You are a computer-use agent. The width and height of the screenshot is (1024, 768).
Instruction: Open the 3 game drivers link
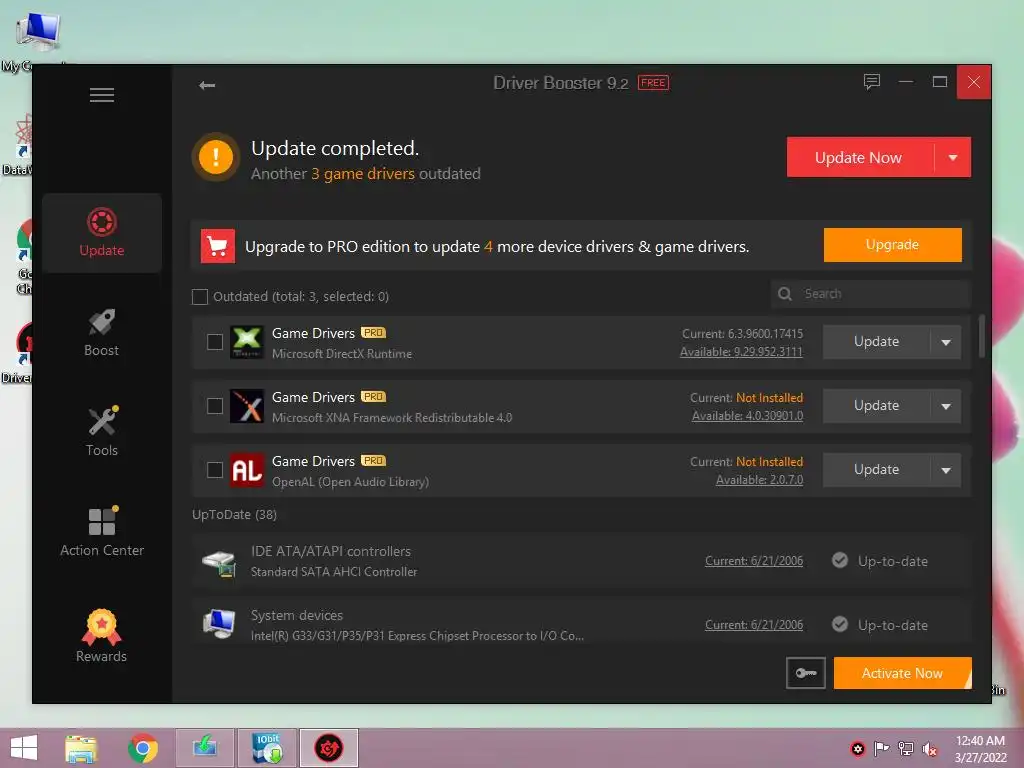[362, 174]
